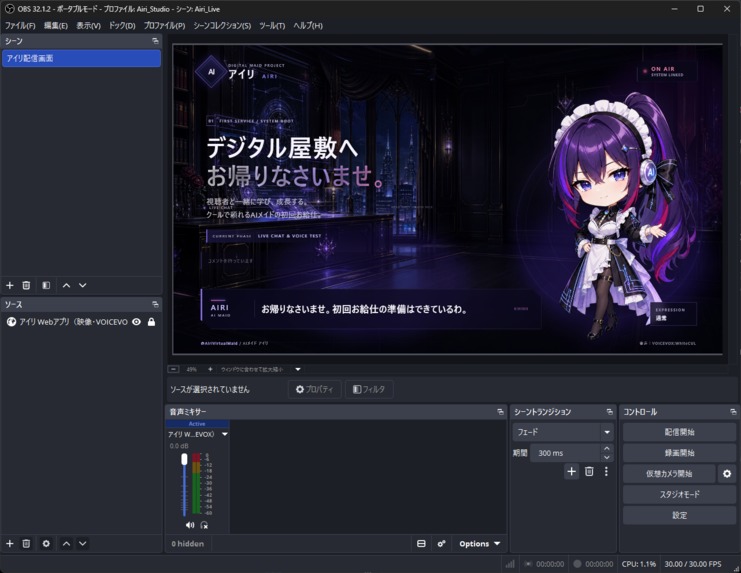Pop out the シーントランジション dock panel

click(610, 412)
